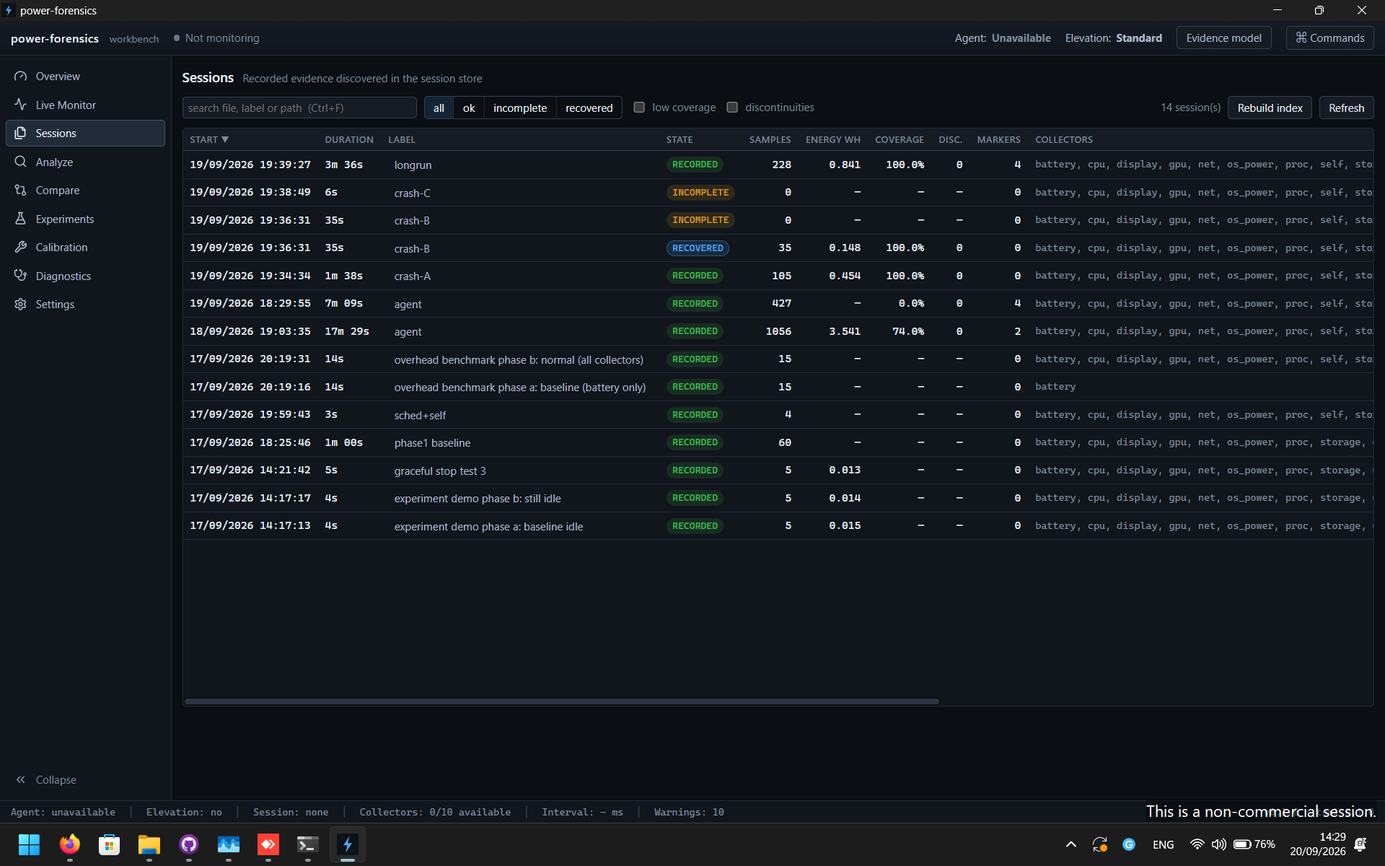Click the search file, label or path field
This screenshot has height=866, width=1385.
(x=300, y=108)
